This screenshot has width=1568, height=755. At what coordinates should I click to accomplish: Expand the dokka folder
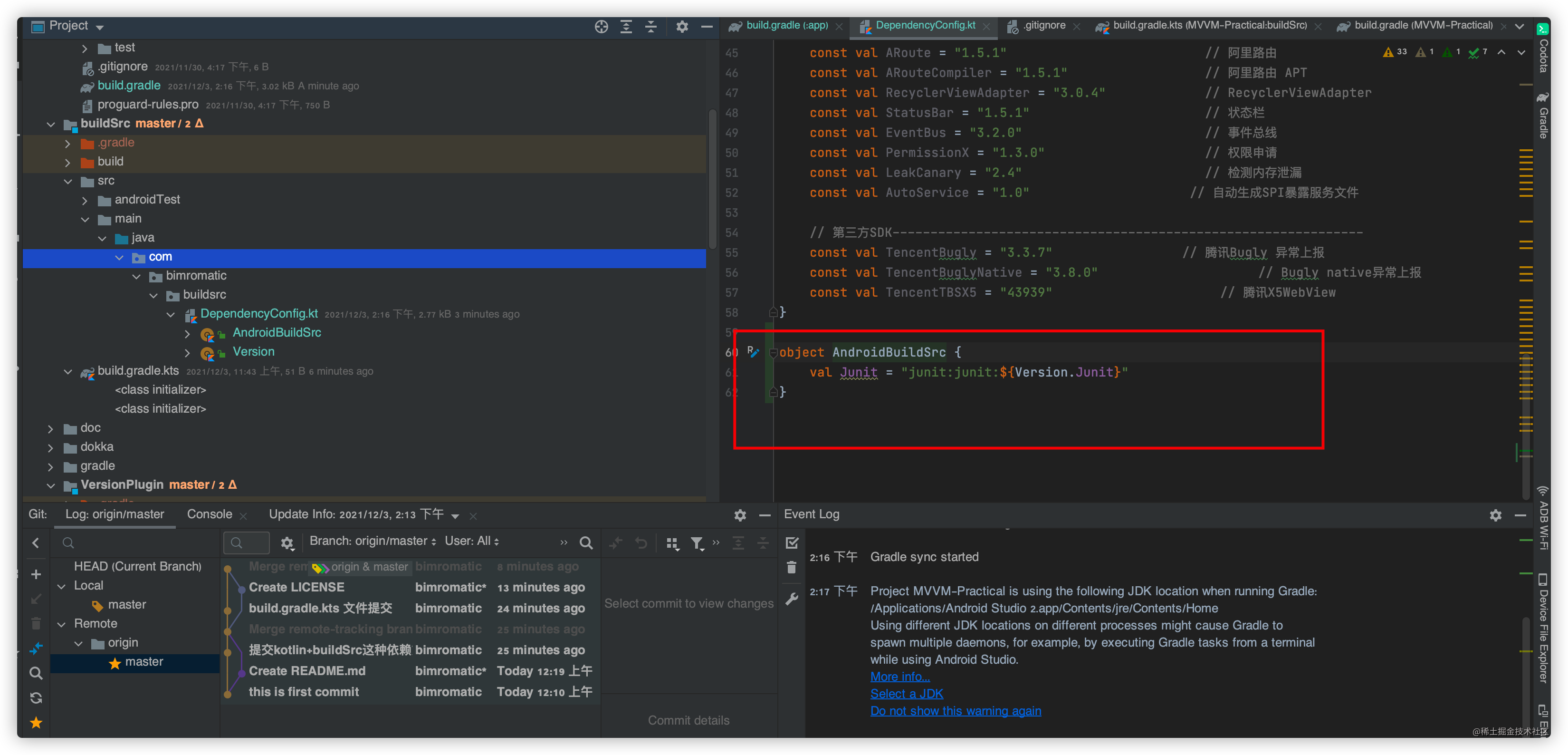(50, 447)
